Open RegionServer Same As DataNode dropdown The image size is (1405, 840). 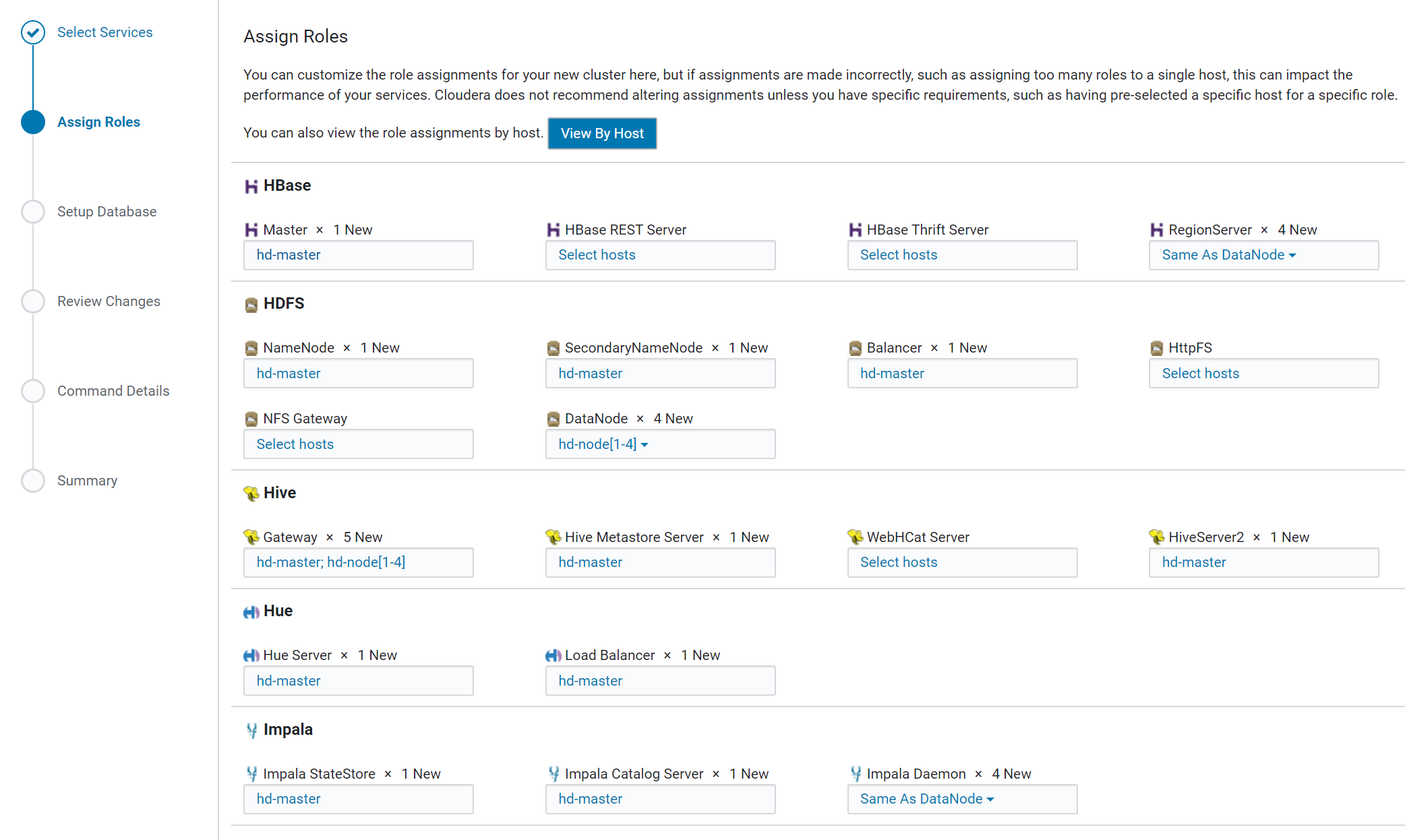(x=1228, y=255)
